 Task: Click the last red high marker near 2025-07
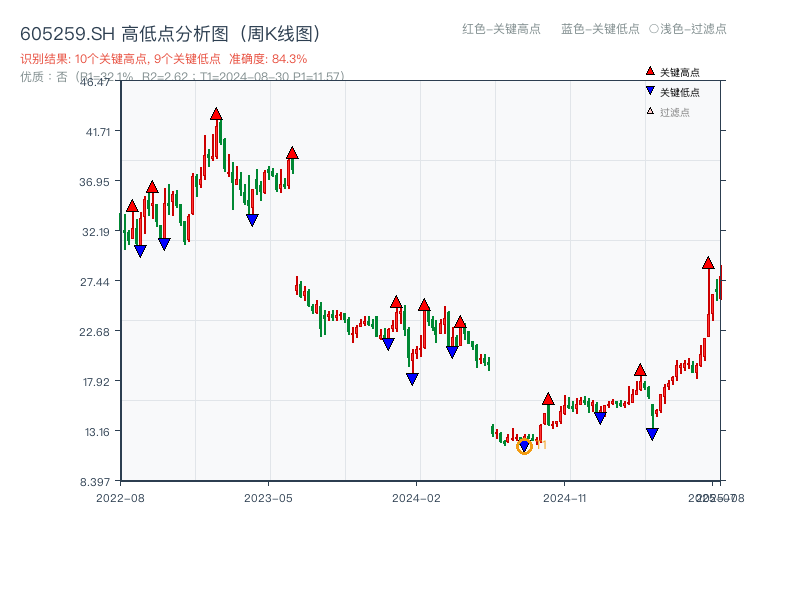tap(708, 262)
